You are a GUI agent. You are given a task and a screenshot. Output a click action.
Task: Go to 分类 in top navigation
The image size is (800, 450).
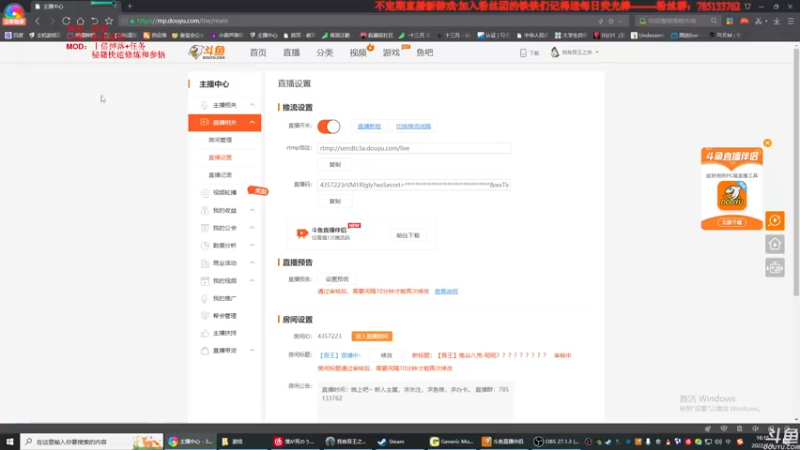[324, 53]
